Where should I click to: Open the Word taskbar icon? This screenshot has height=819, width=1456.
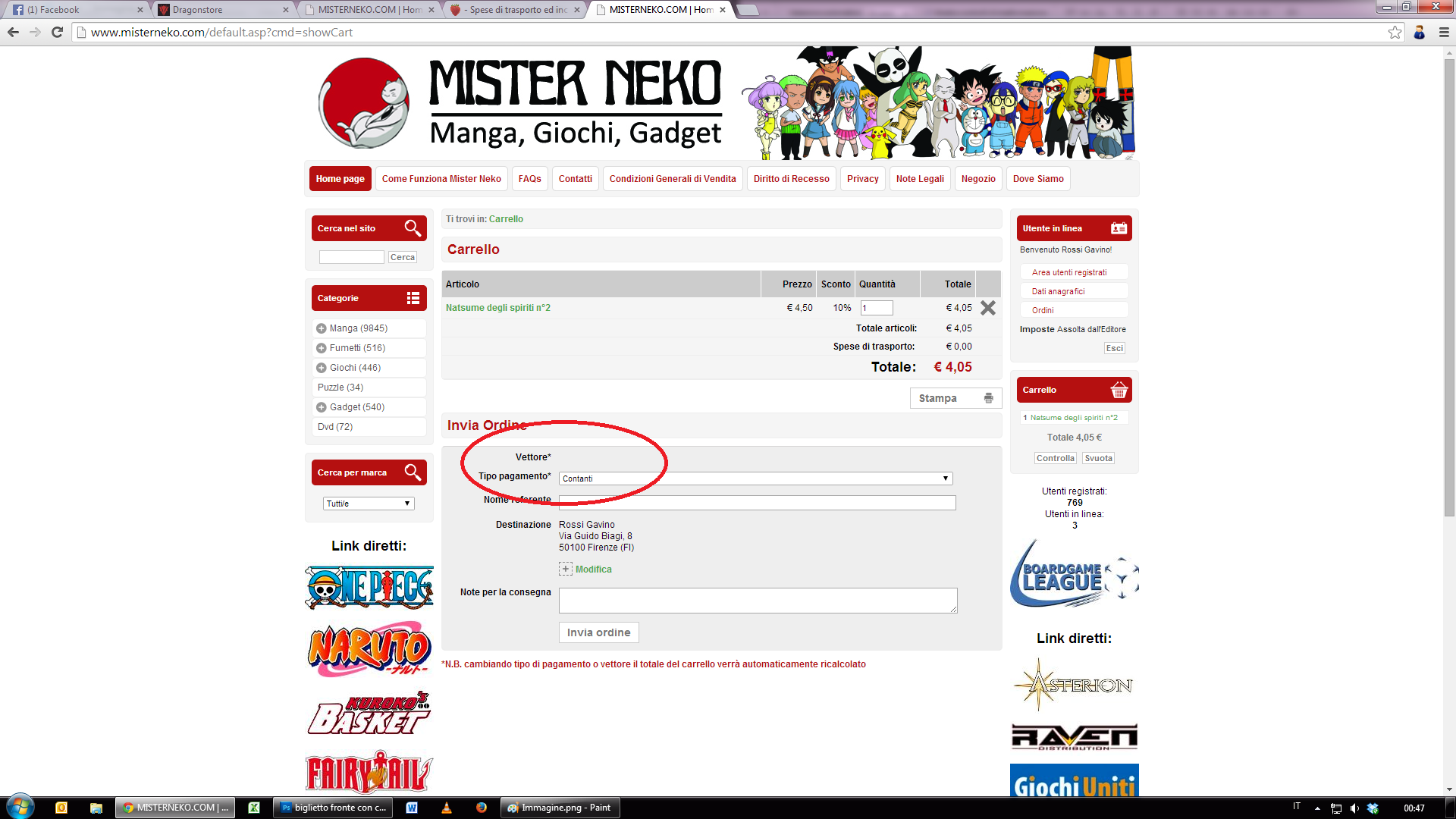click(x=412, y=808)
